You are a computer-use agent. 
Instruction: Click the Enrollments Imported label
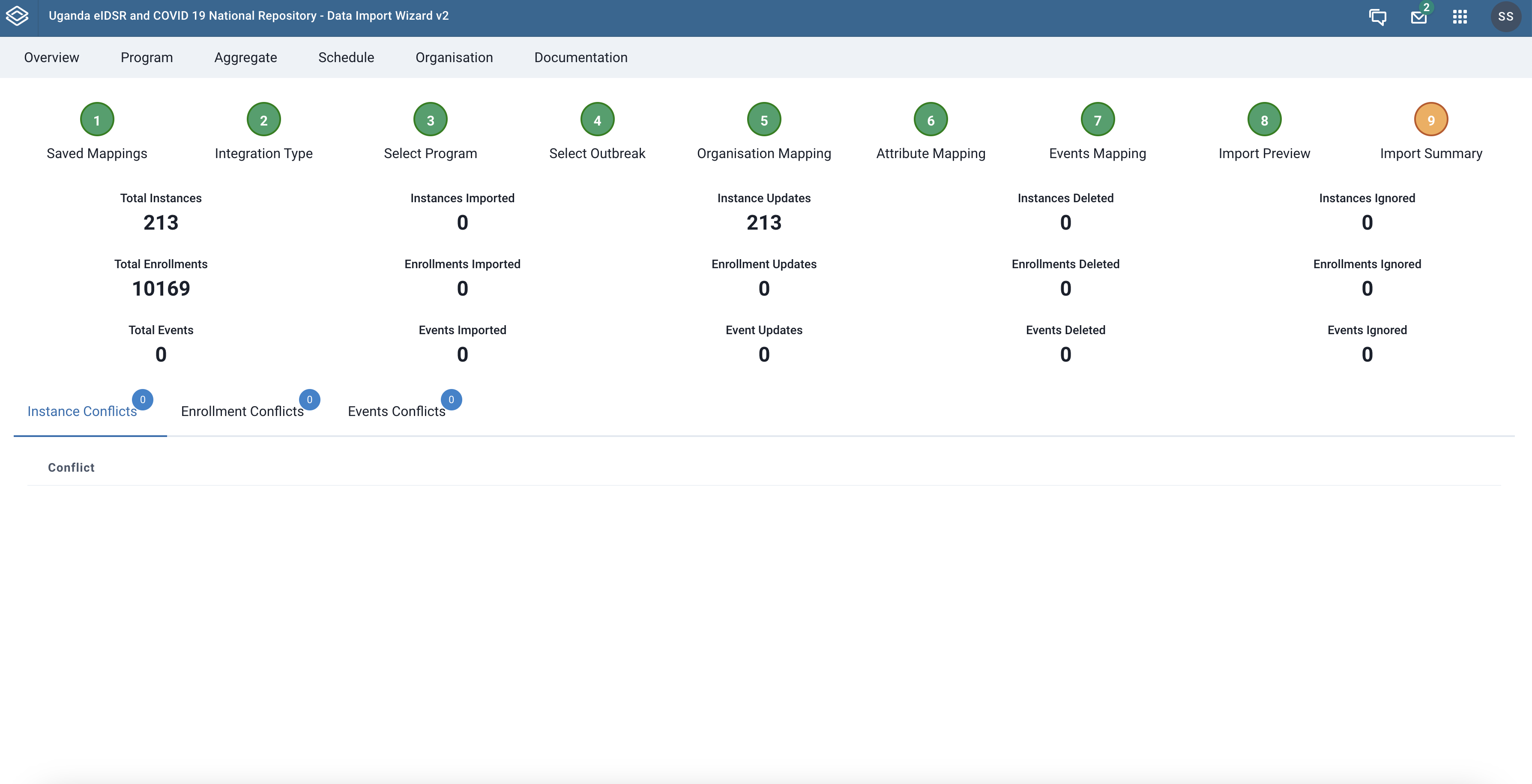pos(463,264)
